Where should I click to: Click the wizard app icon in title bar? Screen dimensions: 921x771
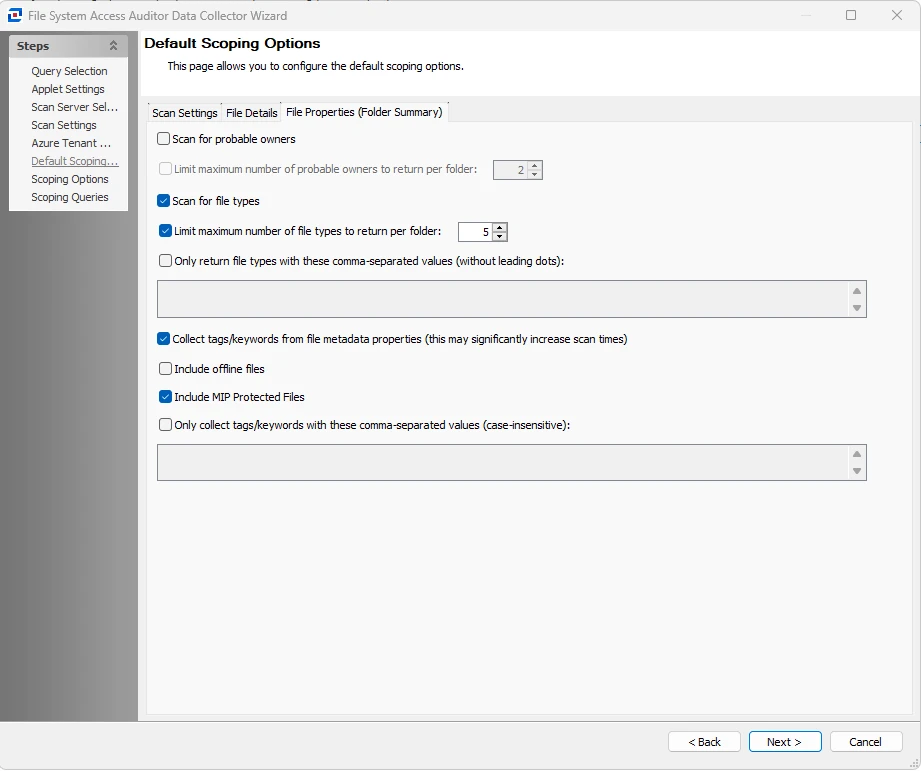click(15, 15)
